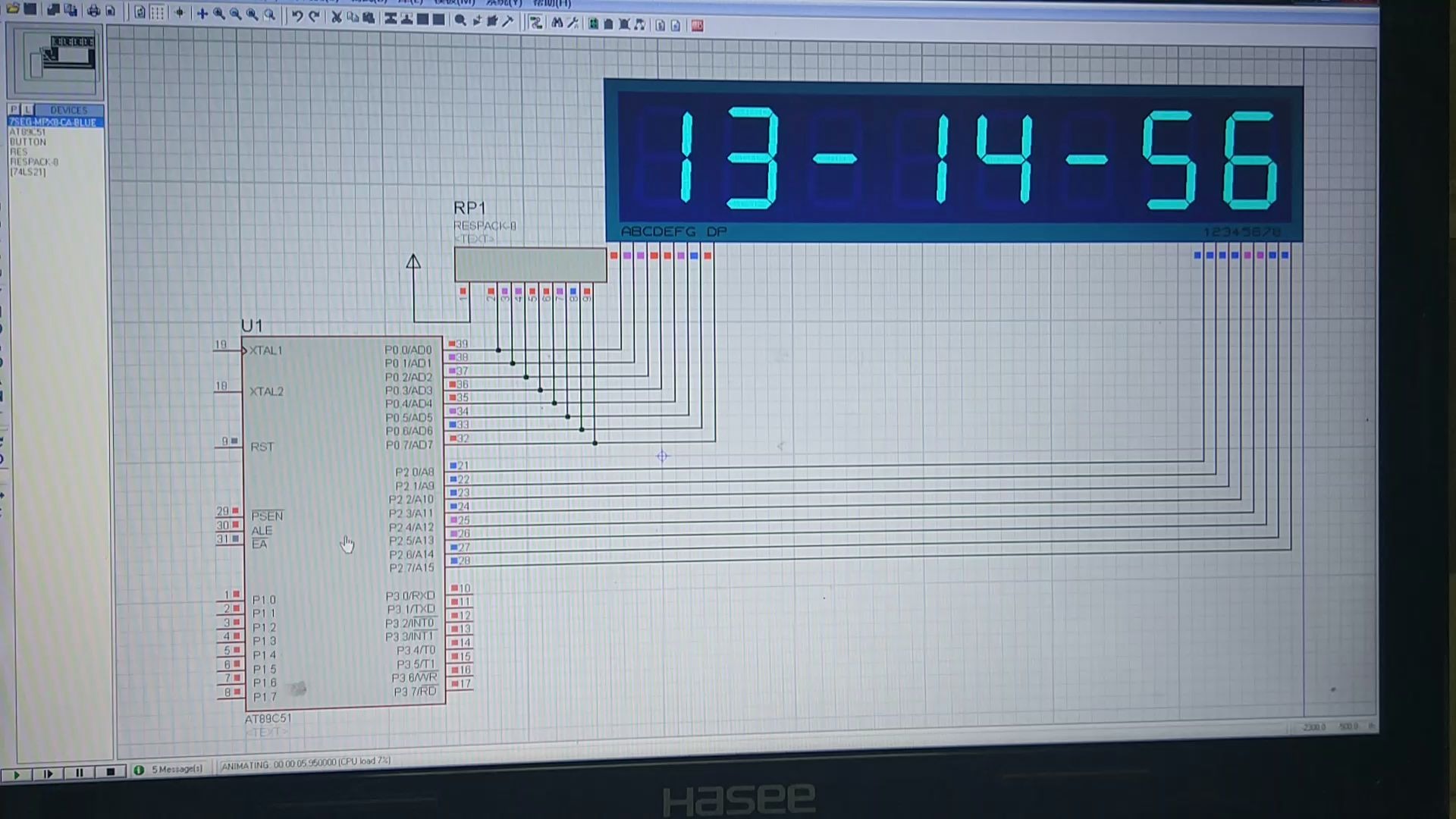The image size is (1456, 819).
Task: Click the Print icon in toolbar
Action: click(93, 11)
